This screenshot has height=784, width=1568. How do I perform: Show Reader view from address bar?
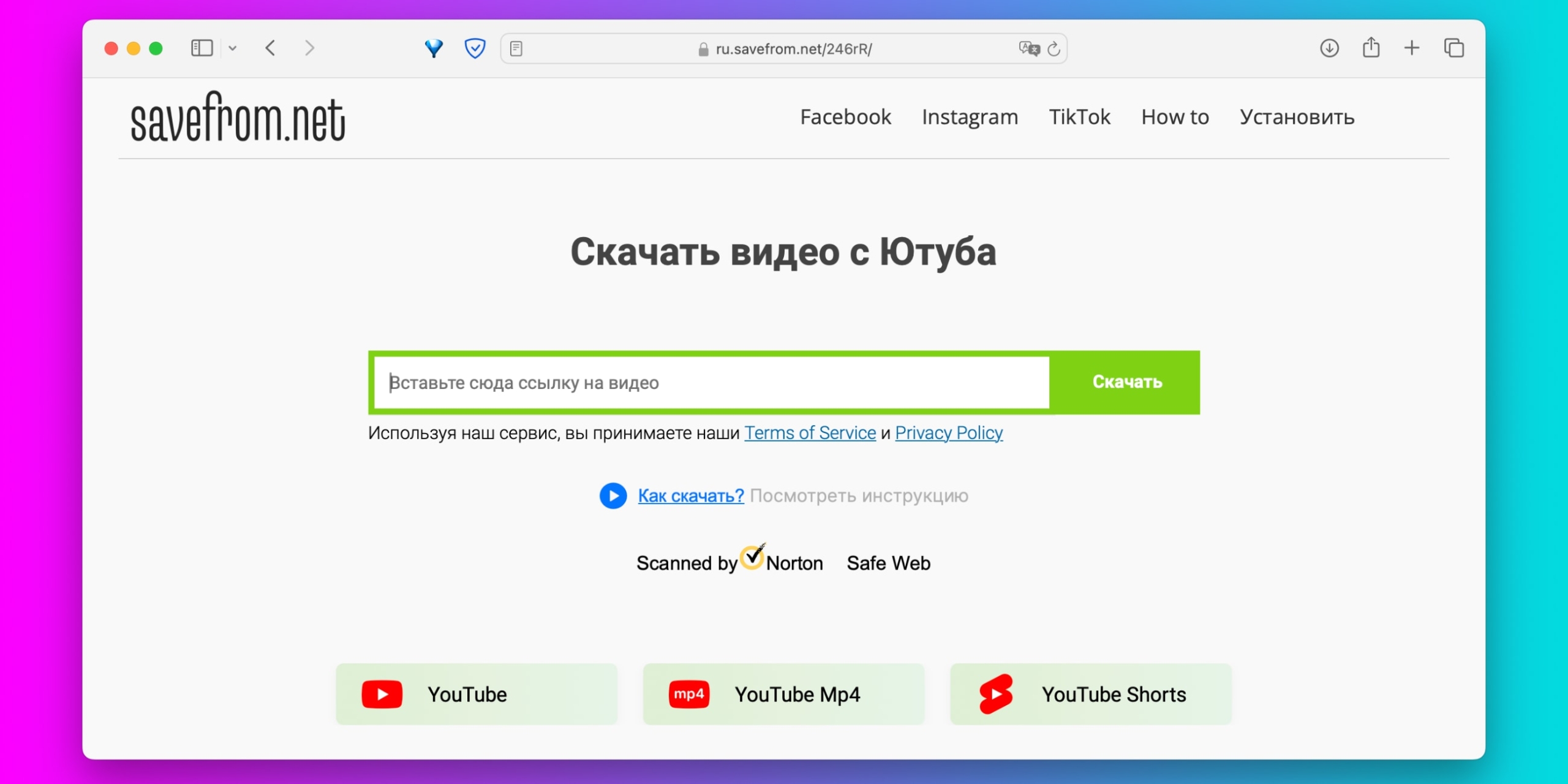pos(516,48)
